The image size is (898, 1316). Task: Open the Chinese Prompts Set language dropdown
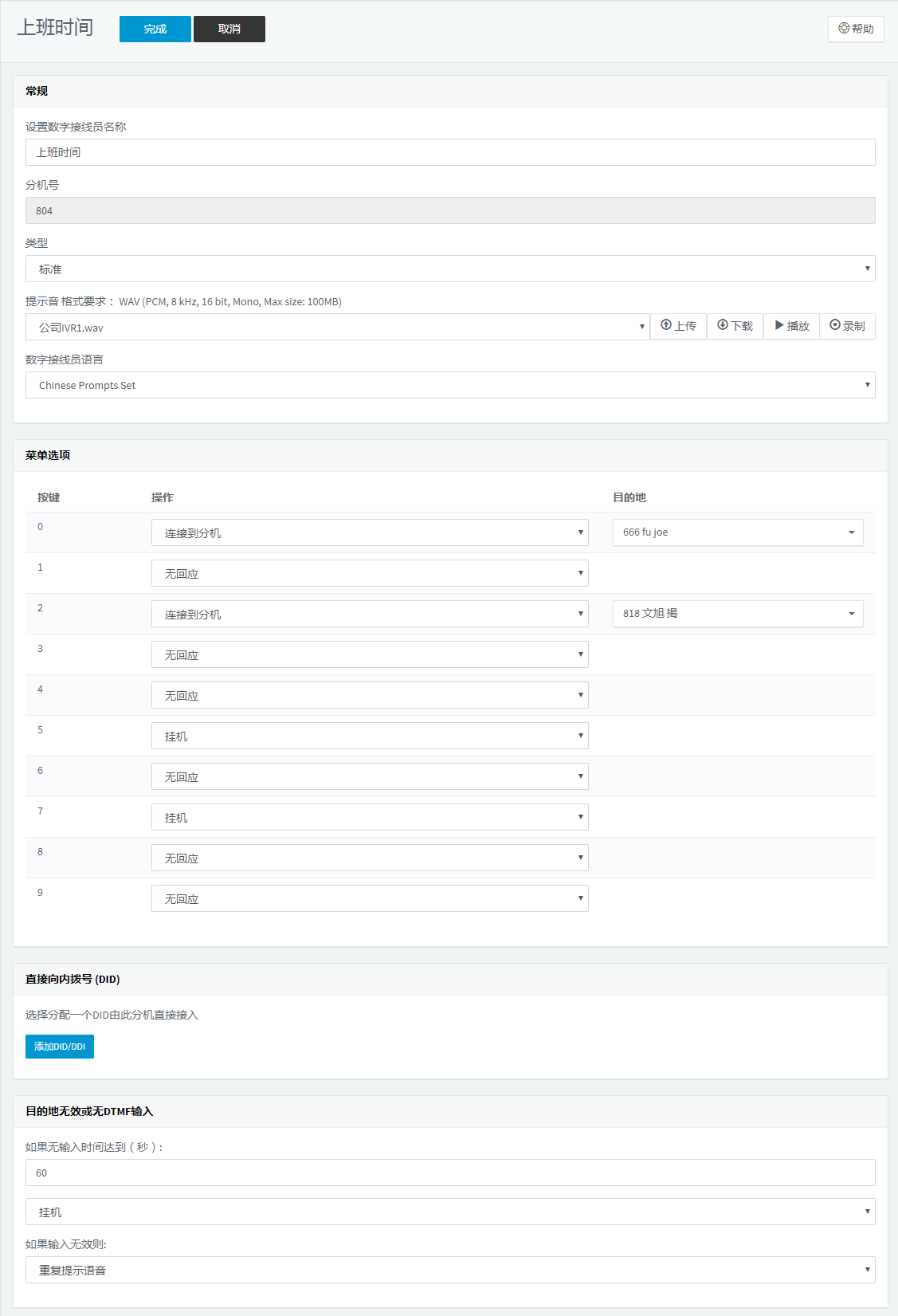coord(450,385)
